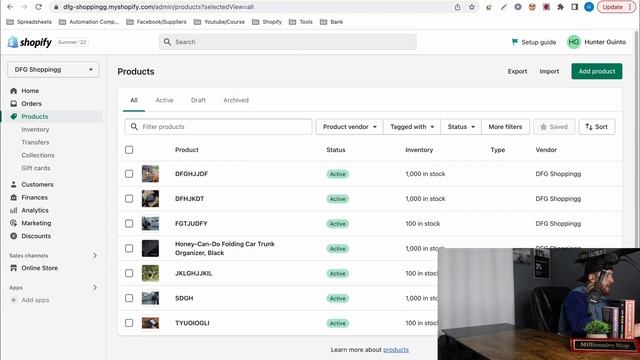Open the Customers section
The width and height of the screenshot is (640, 360).
pyautogui.click(x=37, y=184)
